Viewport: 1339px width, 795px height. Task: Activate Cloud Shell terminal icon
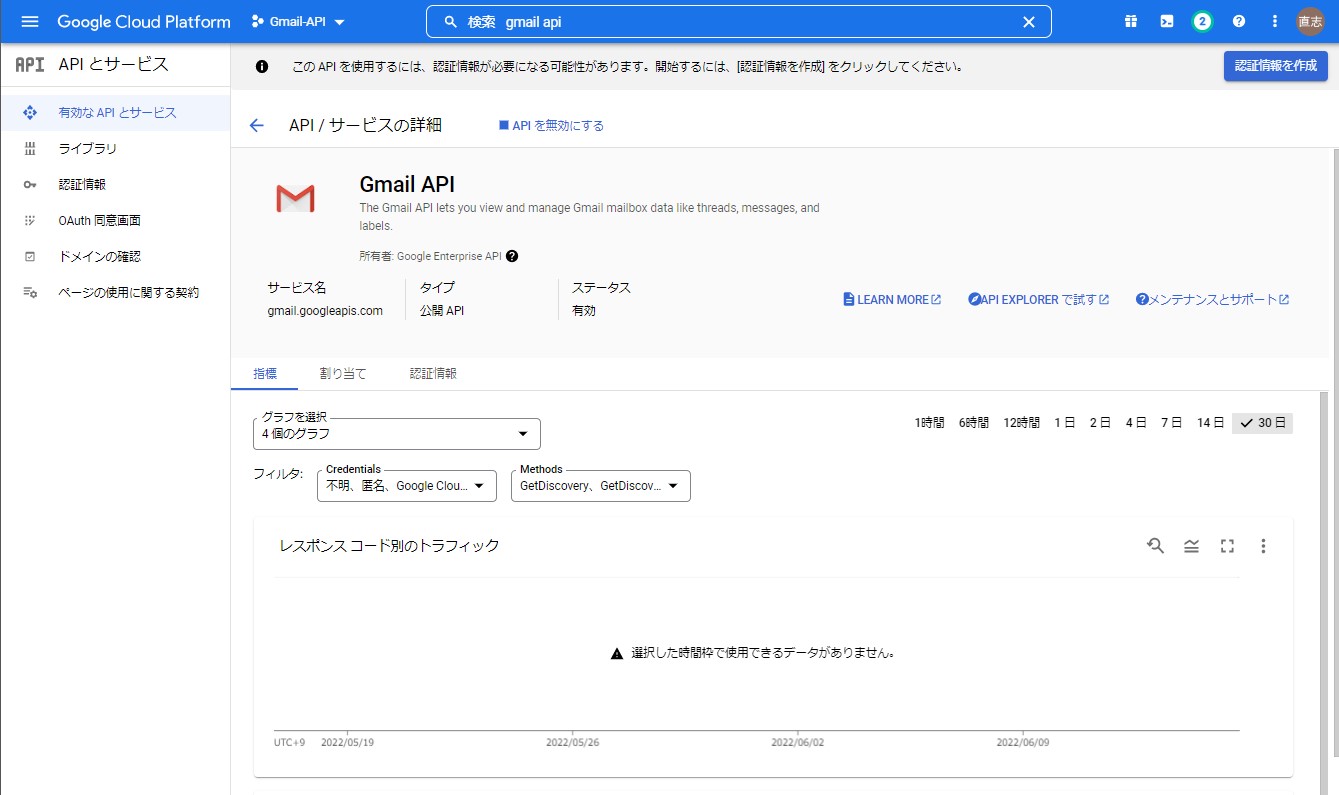click(1167, 22)
